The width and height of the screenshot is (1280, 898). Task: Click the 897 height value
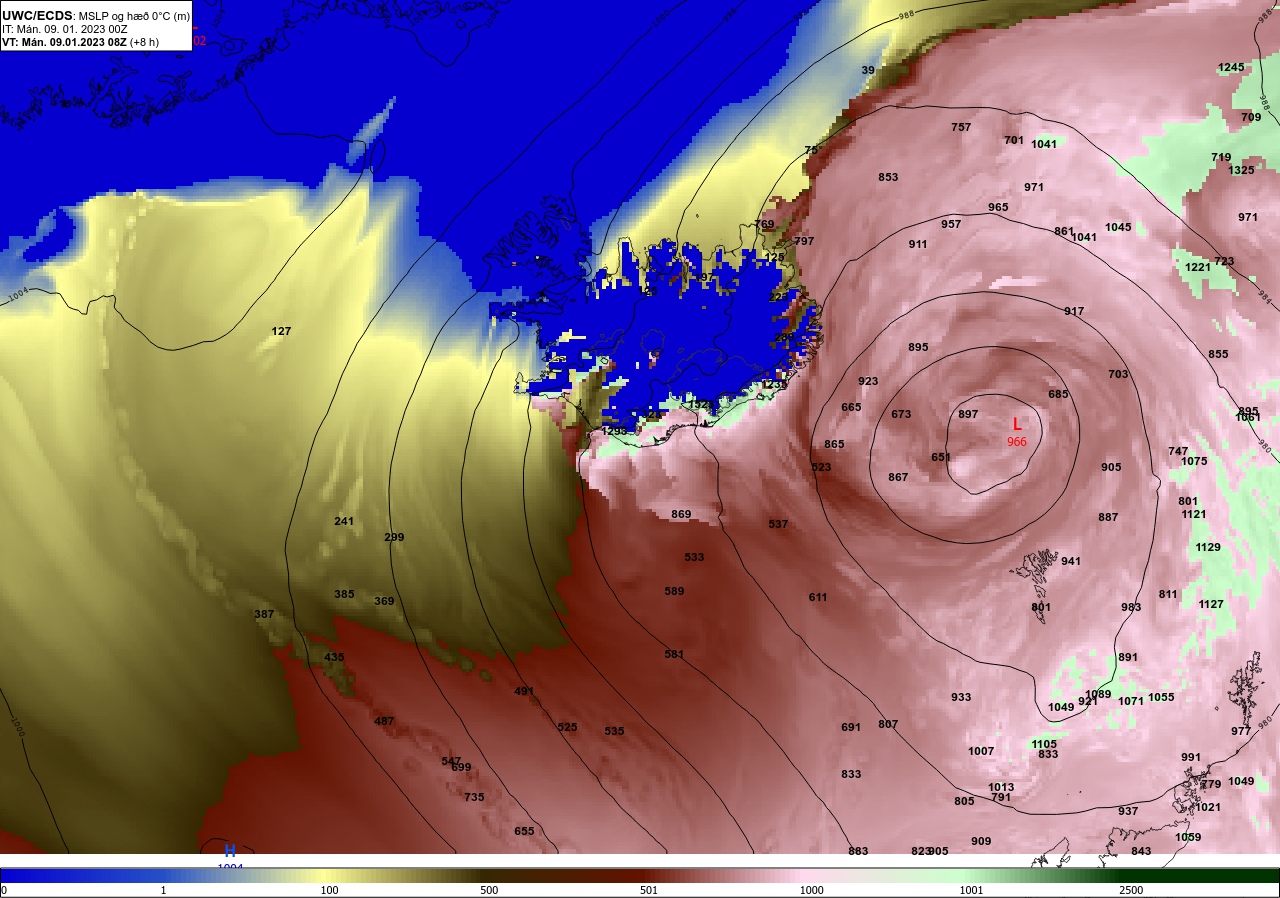(968, 415)
